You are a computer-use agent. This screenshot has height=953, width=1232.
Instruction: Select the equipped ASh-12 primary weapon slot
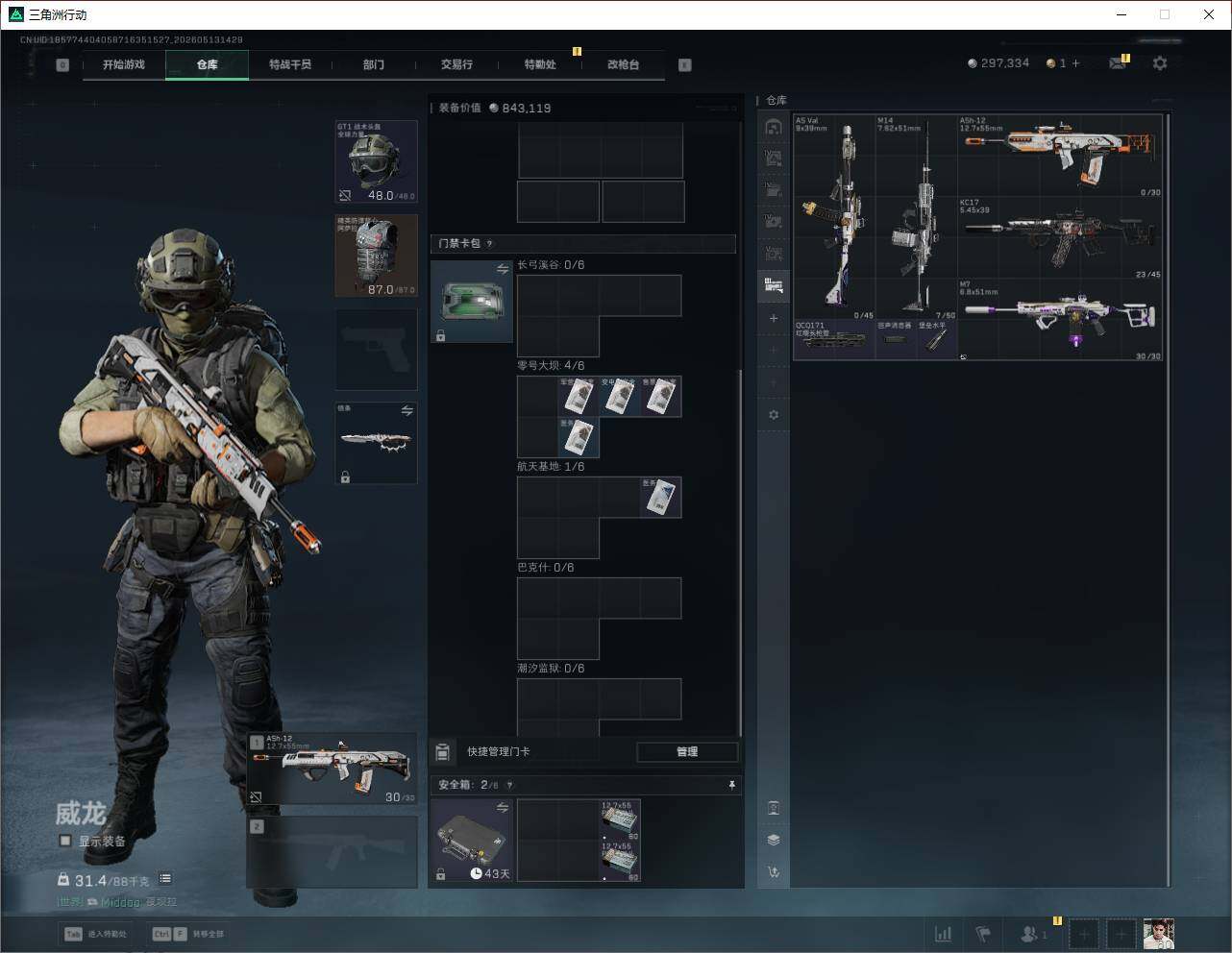333,770
